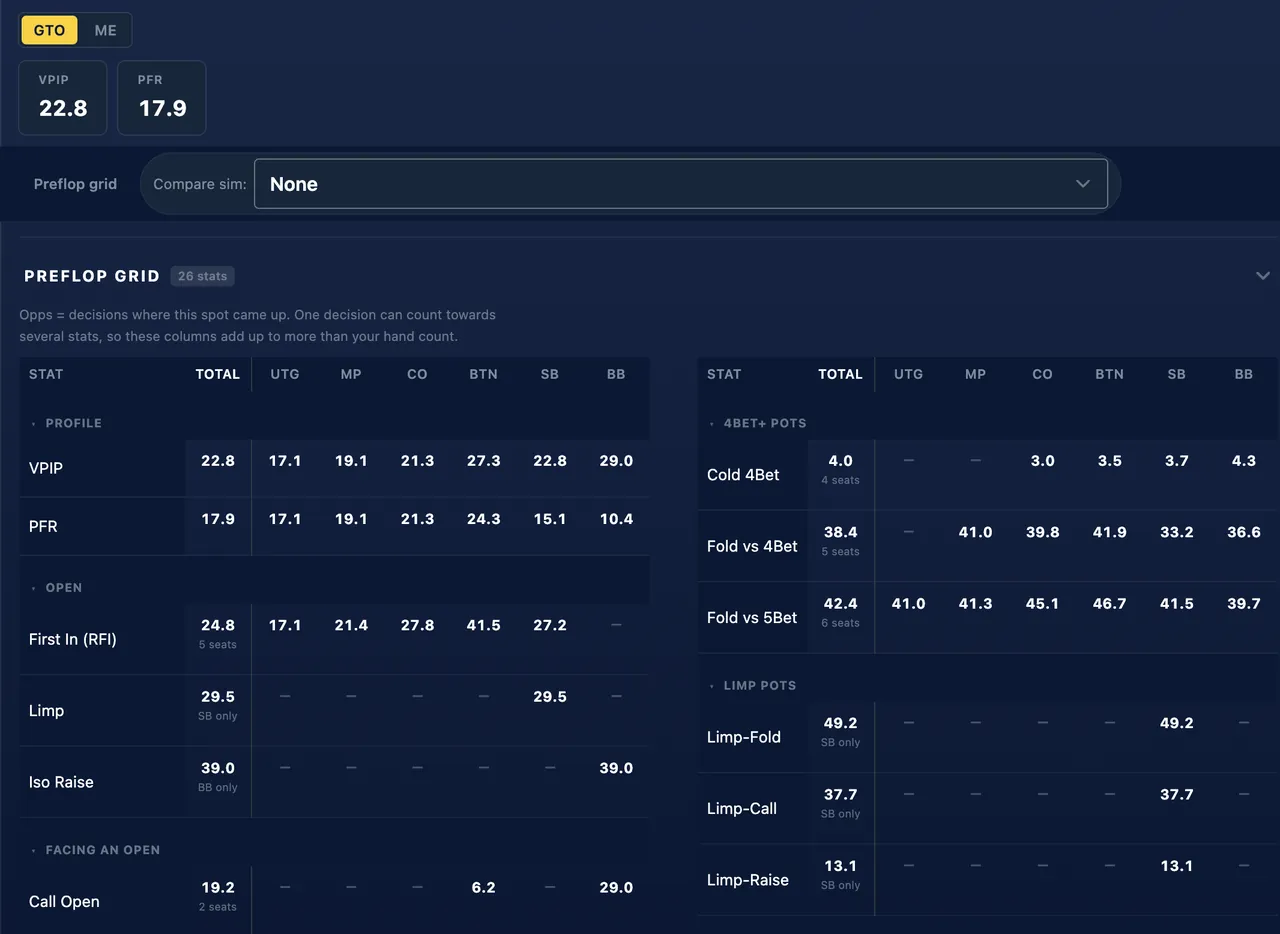The image size is (1280, 934).
Task: Click the Fold vs 5Bet BTN value 46.7
Action: [x=1109, y=603]
